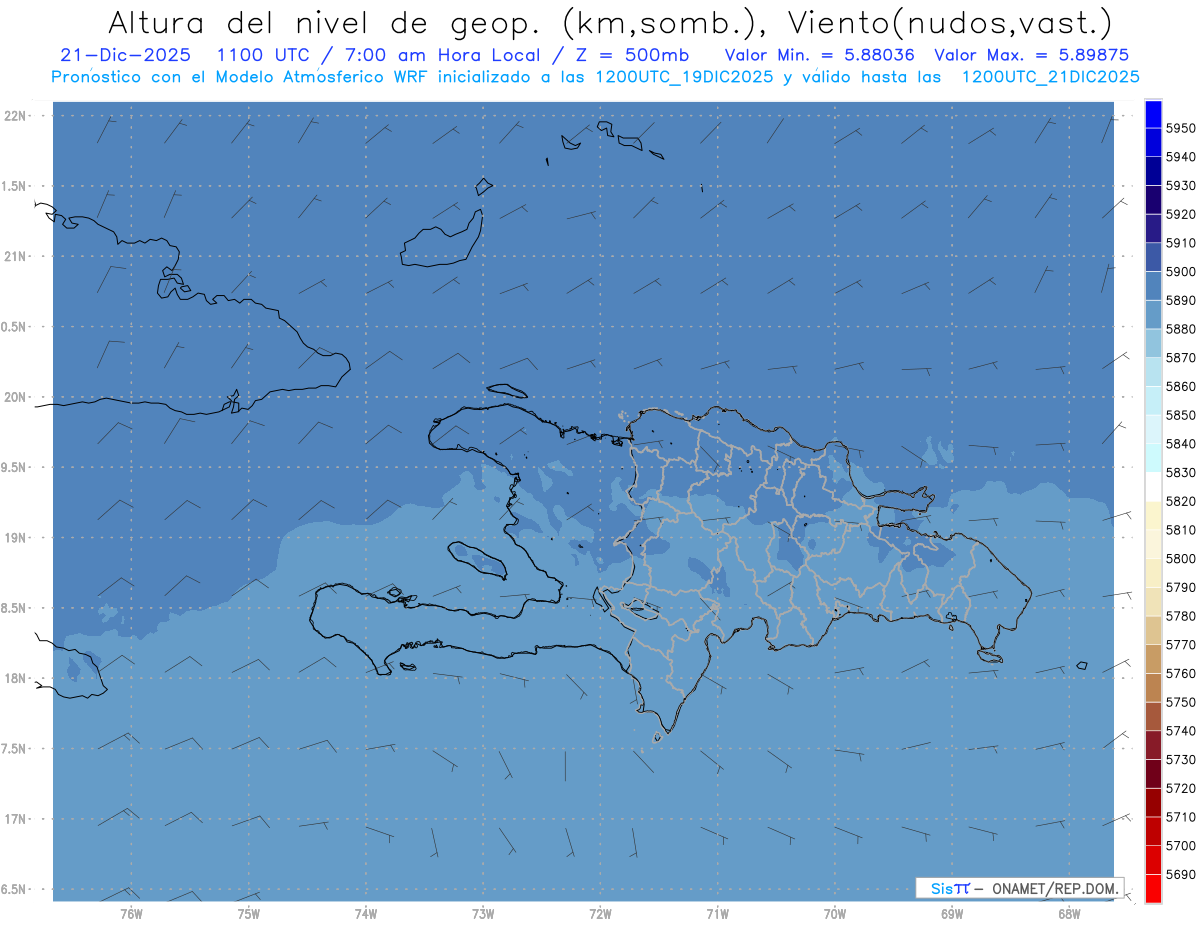Click the '5850' colorbar value

[1180, 414]
